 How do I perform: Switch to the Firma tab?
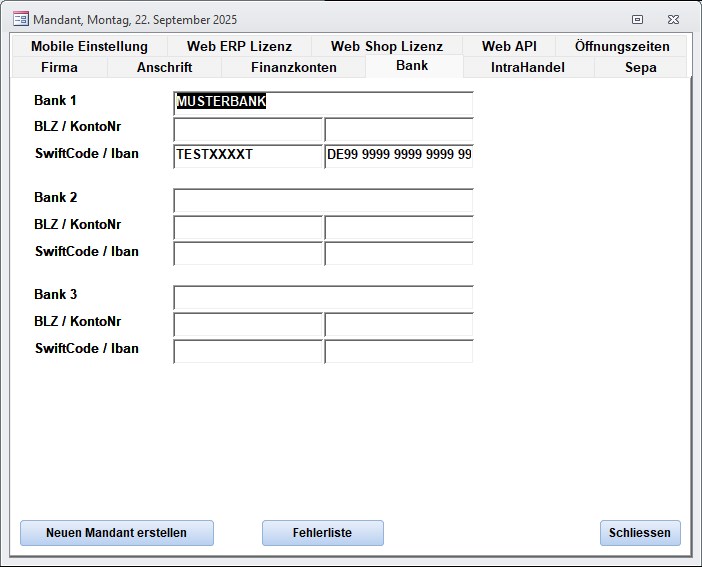click(59, 67)
